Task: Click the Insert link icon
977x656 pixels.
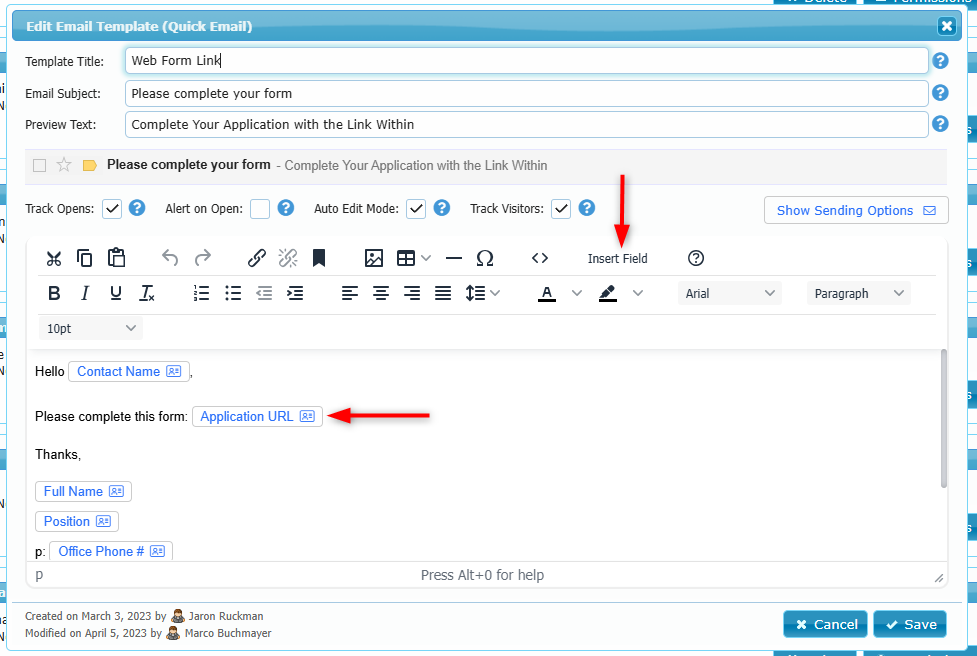Action: click(257, 258)
